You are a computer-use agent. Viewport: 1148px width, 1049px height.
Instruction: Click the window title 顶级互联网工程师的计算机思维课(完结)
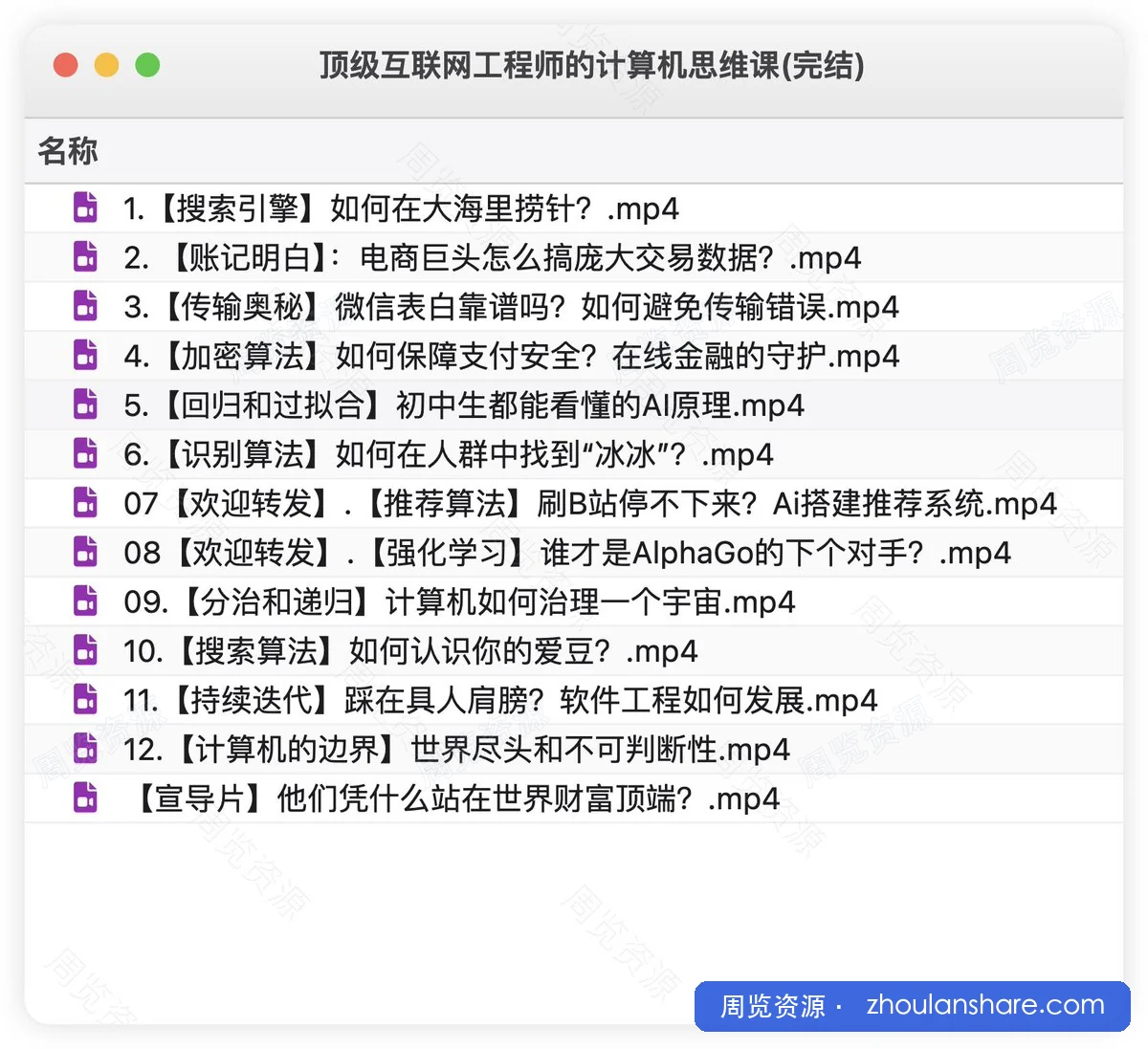pyautogui.click(x=591, y=65)
